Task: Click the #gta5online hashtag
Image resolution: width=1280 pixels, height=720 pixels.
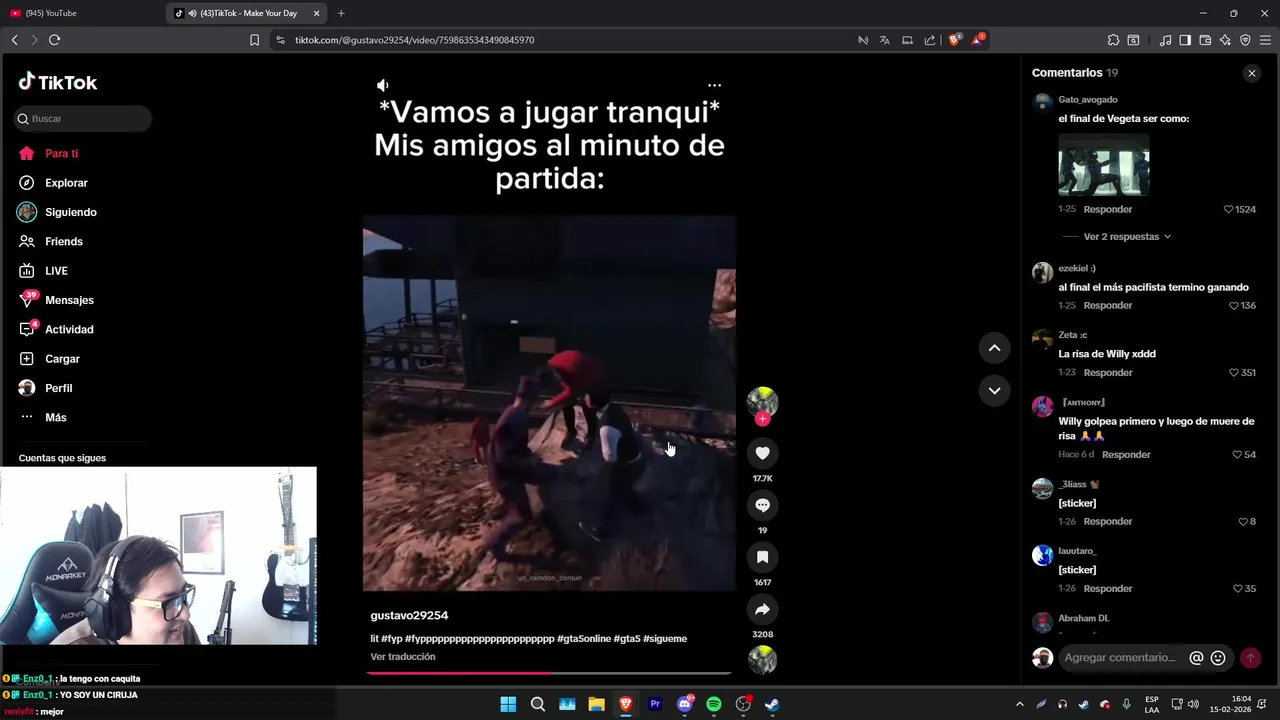Action: (x=584, y=638)
